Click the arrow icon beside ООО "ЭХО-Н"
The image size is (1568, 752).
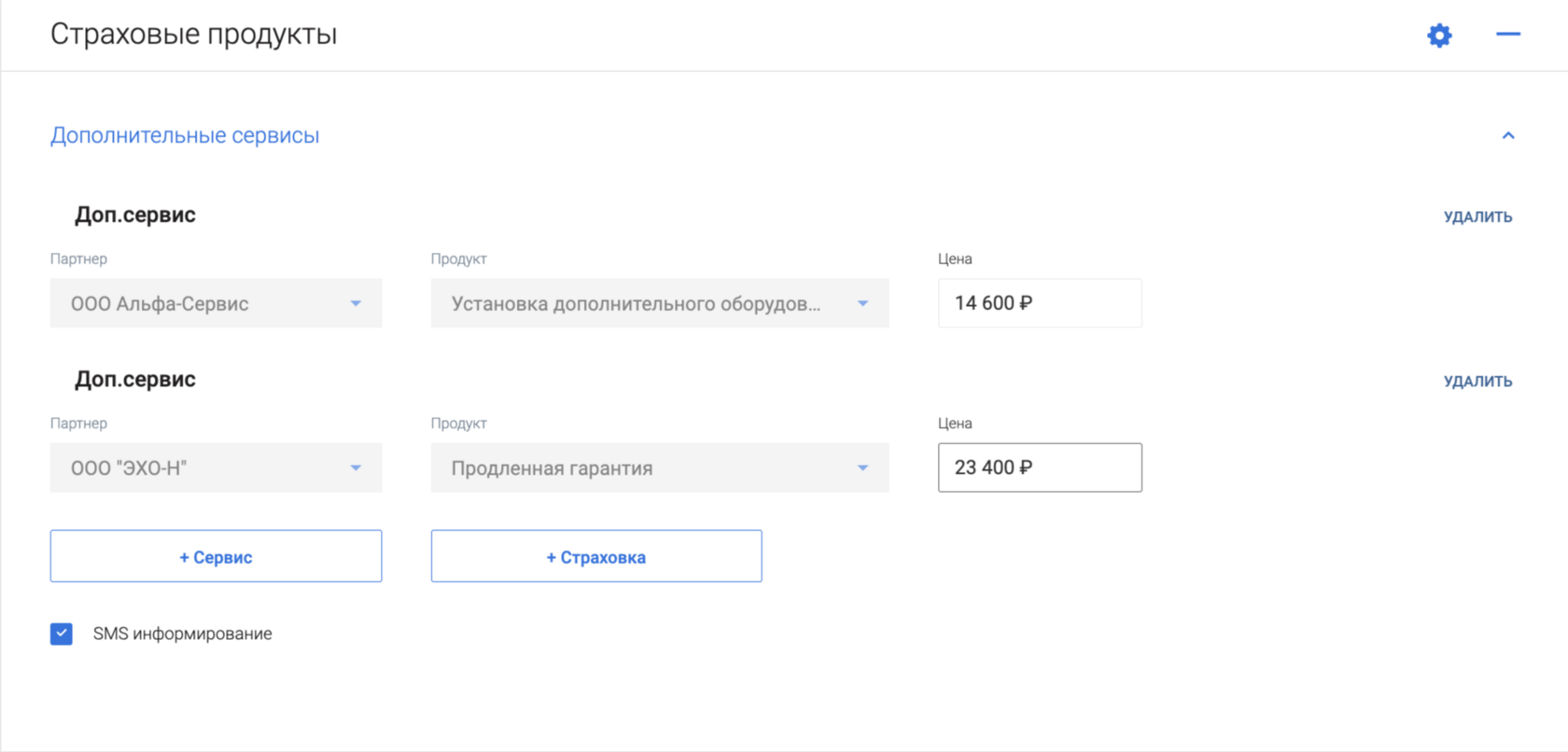[356, 467]
